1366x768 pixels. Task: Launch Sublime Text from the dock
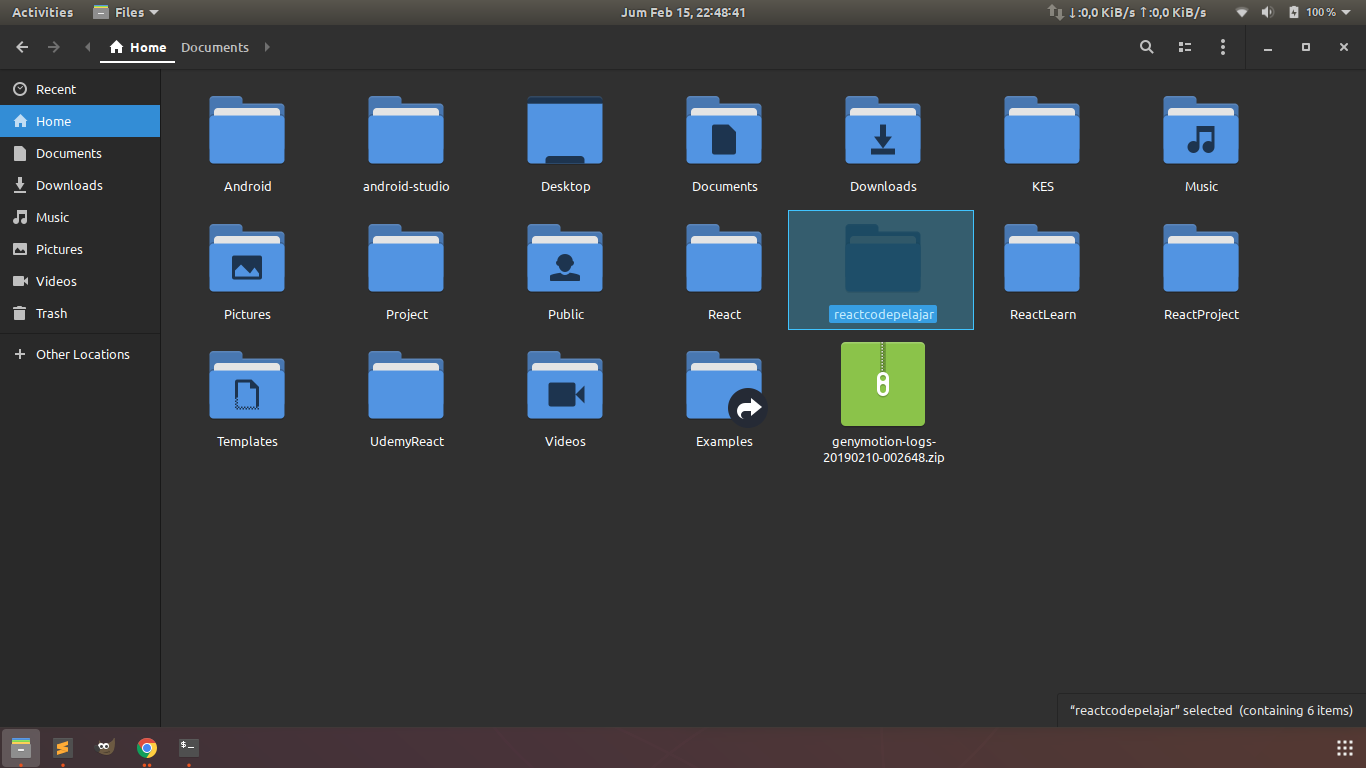tap(62, 747)
